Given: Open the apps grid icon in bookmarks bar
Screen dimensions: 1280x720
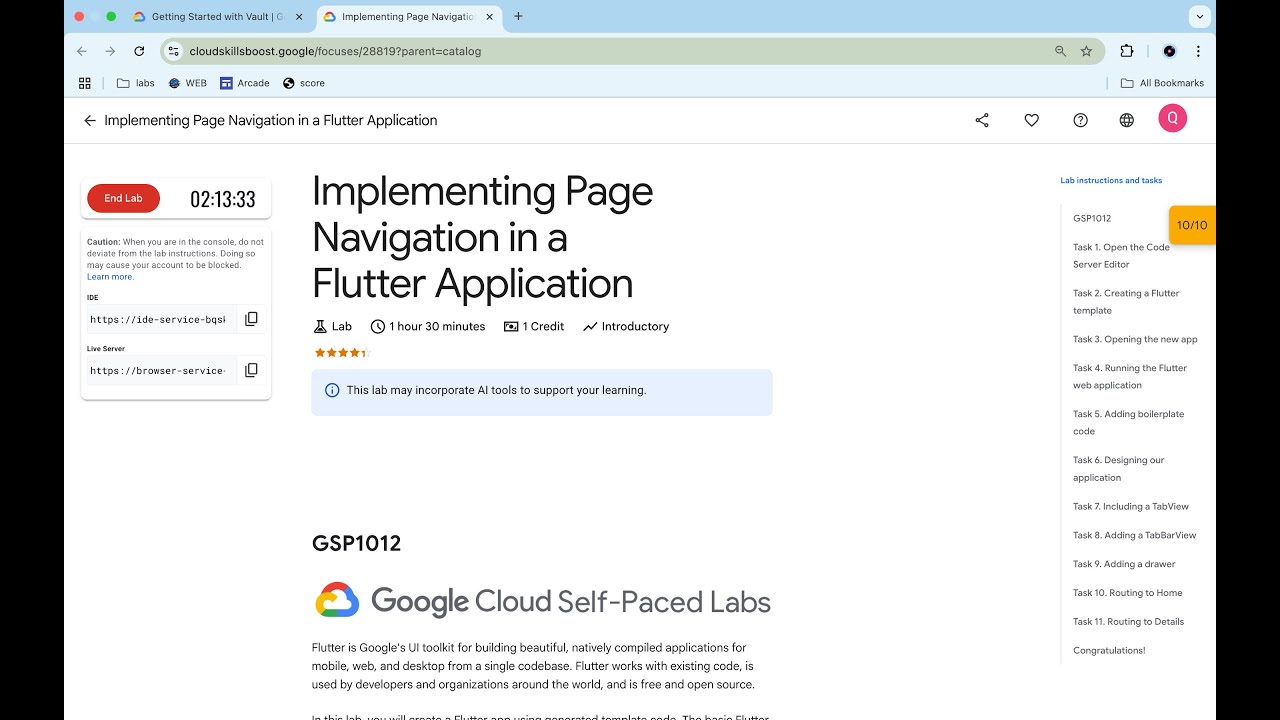Looking at the screenshot, I should click(85, 83).
